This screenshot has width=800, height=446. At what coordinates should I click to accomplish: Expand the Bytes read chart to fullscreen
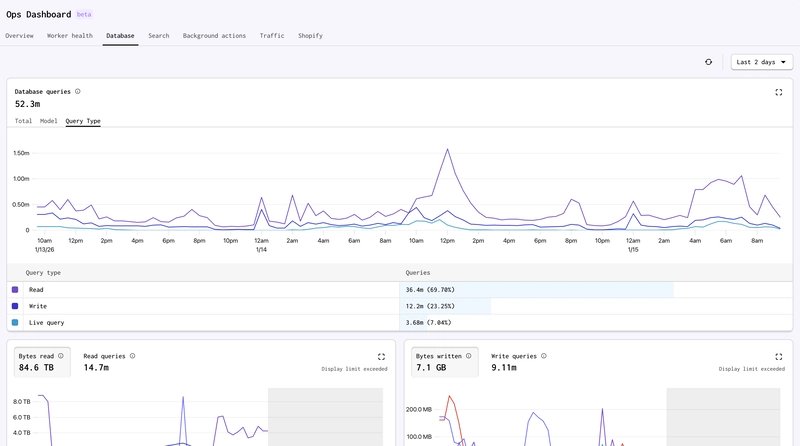point(381,356)
